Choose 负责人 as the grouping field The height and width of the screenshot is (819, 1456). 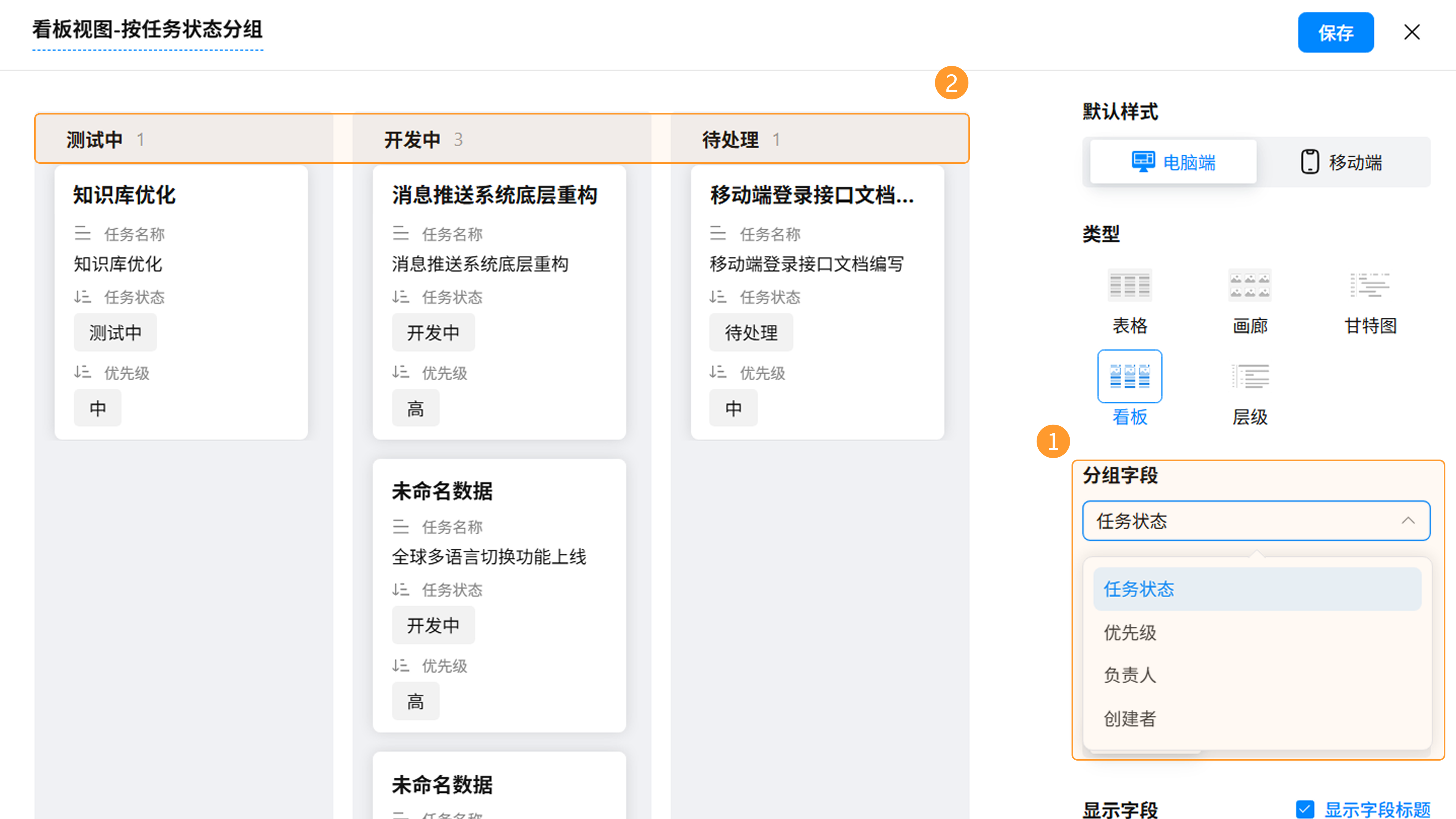[1130, 675]
